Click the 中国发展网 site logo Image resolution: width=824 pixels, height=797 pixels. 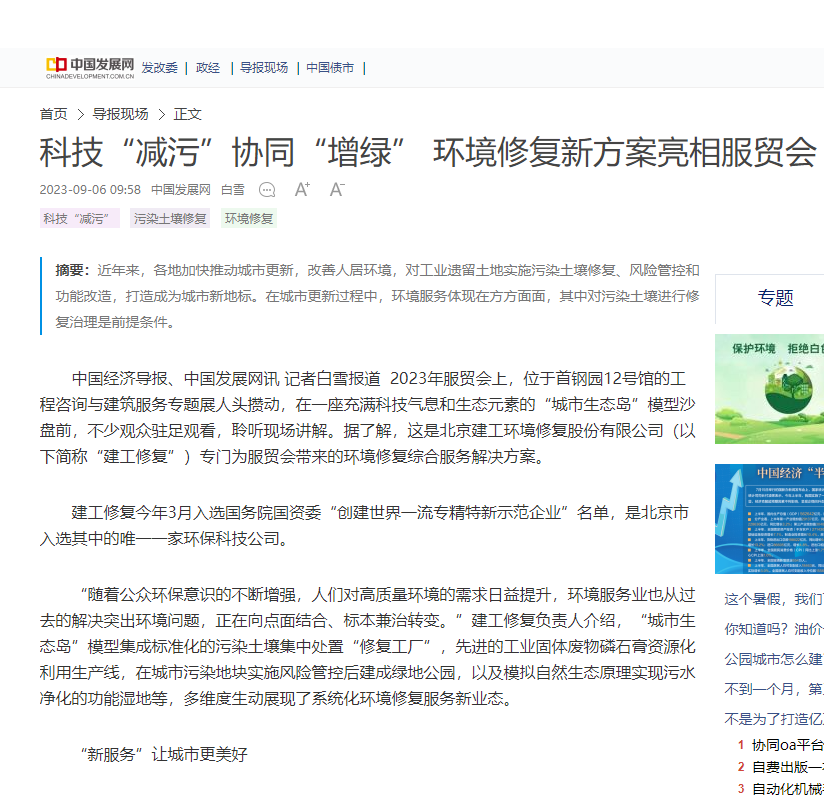pos(90,68)
